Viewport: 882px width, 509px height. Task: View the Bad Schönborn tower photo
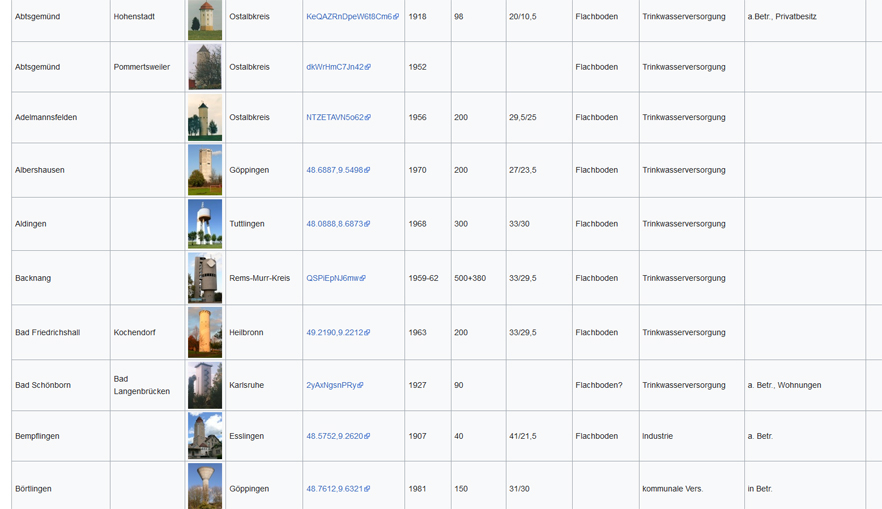click(x=205, y=385)
